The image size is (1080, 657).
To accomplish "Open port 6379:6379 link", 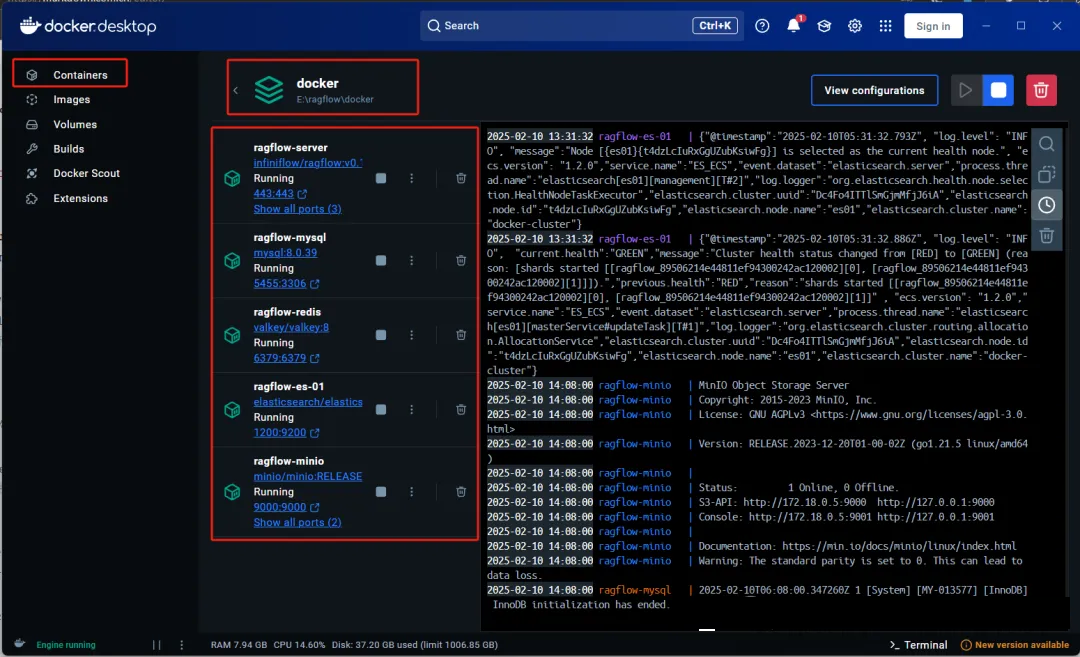I will point(286,357).
